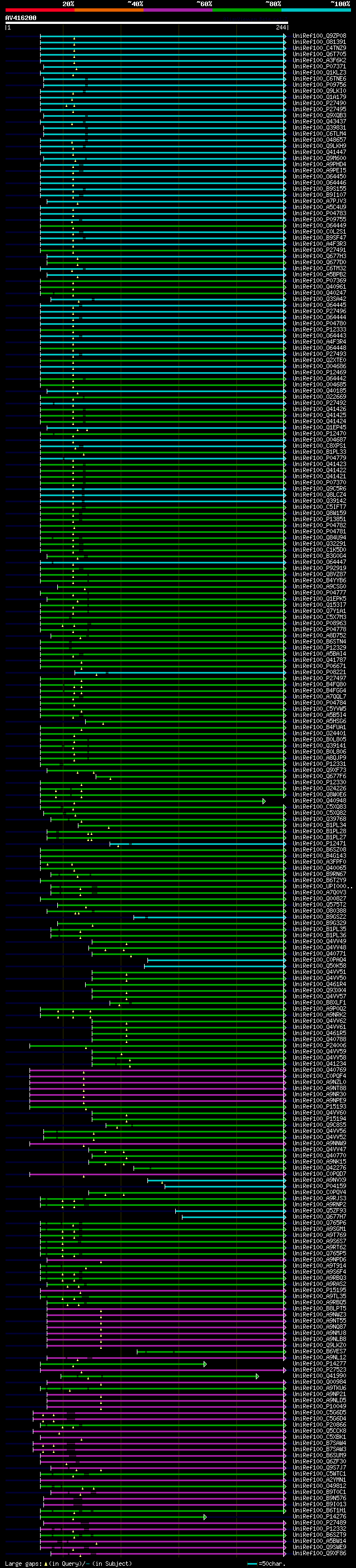Open hit UniRef100_Q1KLZ3

319,72
